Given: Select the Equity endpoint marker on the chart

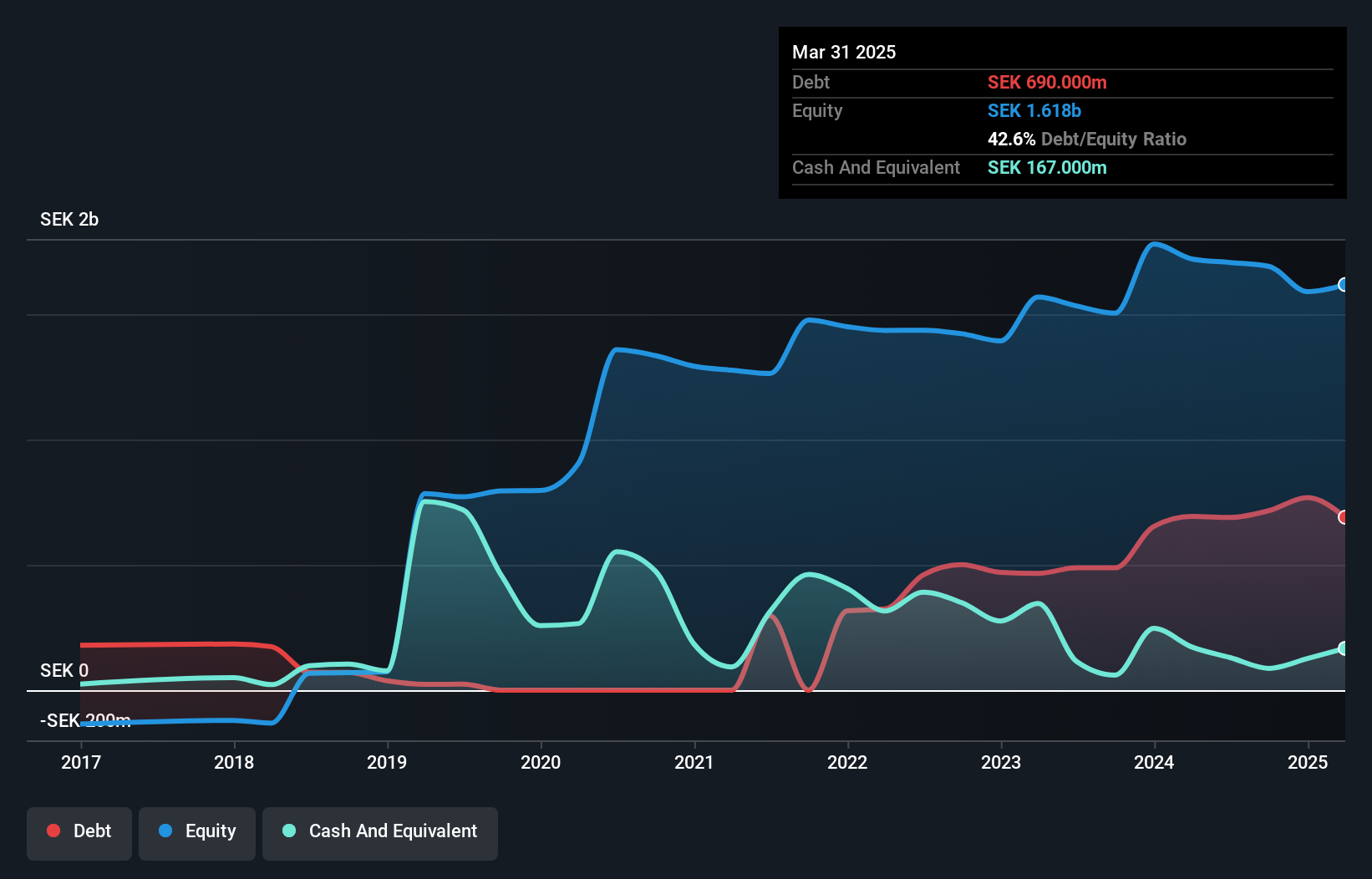Looking at the screenshot, I should coord(1344,285).
